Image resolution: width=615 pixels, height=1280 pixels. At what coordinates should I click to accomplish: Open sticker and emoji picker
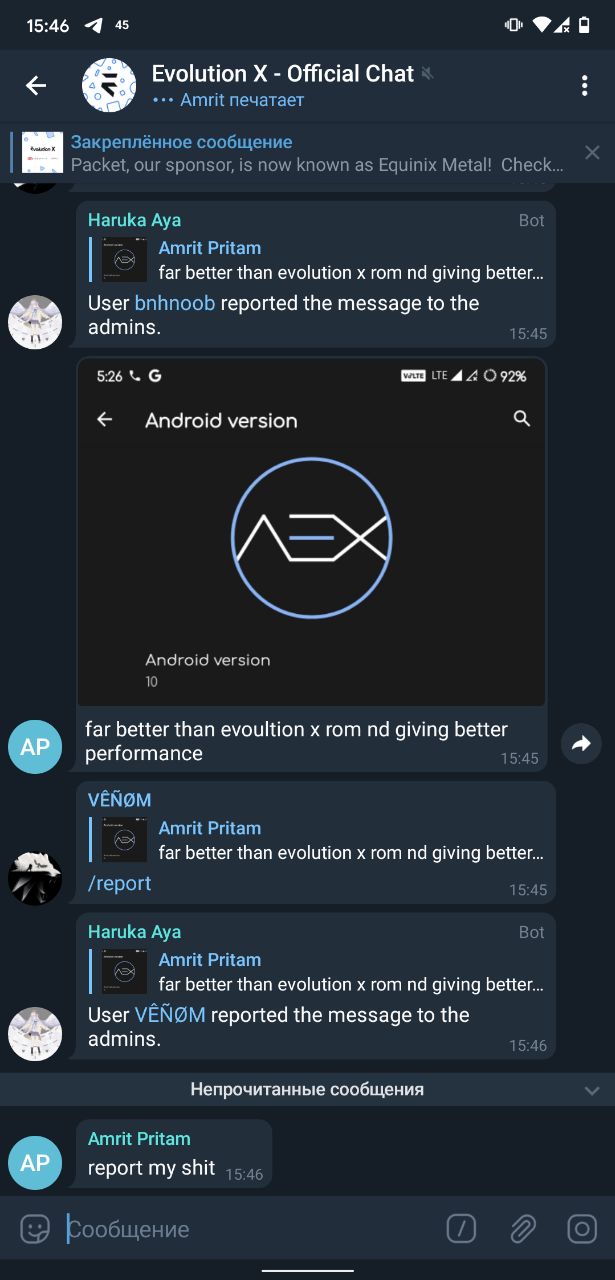(x=35, y=1228)
